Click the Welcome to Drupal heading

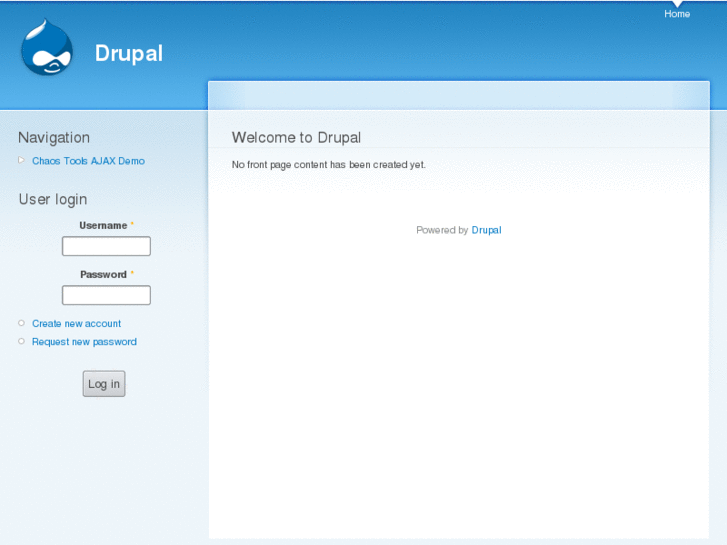[296, 137]
